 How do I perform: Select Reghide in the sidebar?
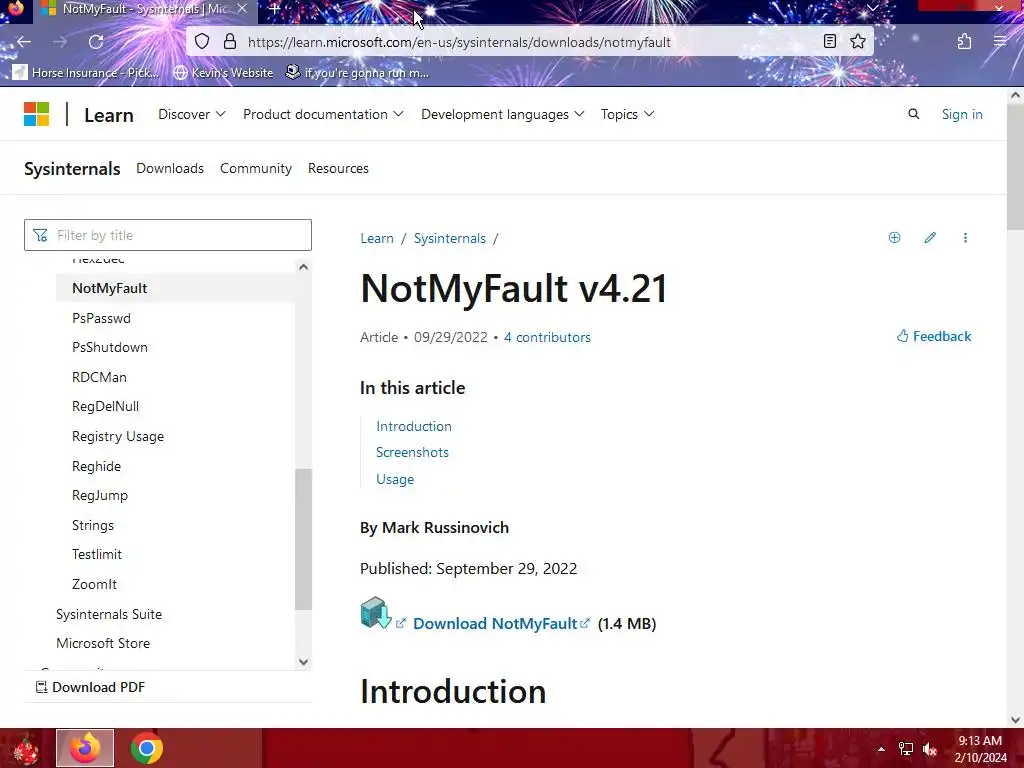tap(96, 466)
